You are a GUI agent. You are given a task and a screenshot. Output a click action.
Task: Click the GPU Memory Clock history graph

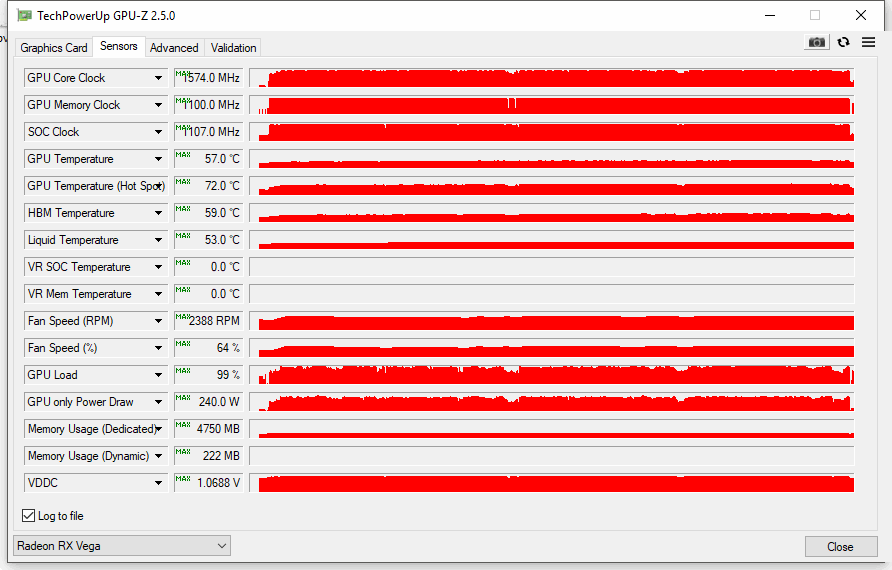552,105
